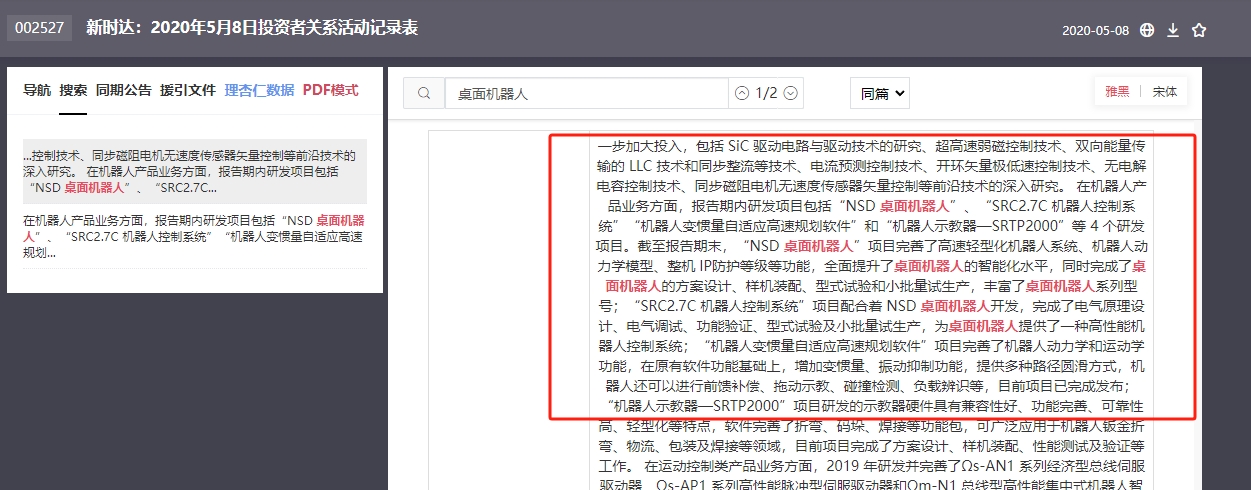Click the magnifier search icon
This screenshot has width=1251, height=490.
[424, 93]
